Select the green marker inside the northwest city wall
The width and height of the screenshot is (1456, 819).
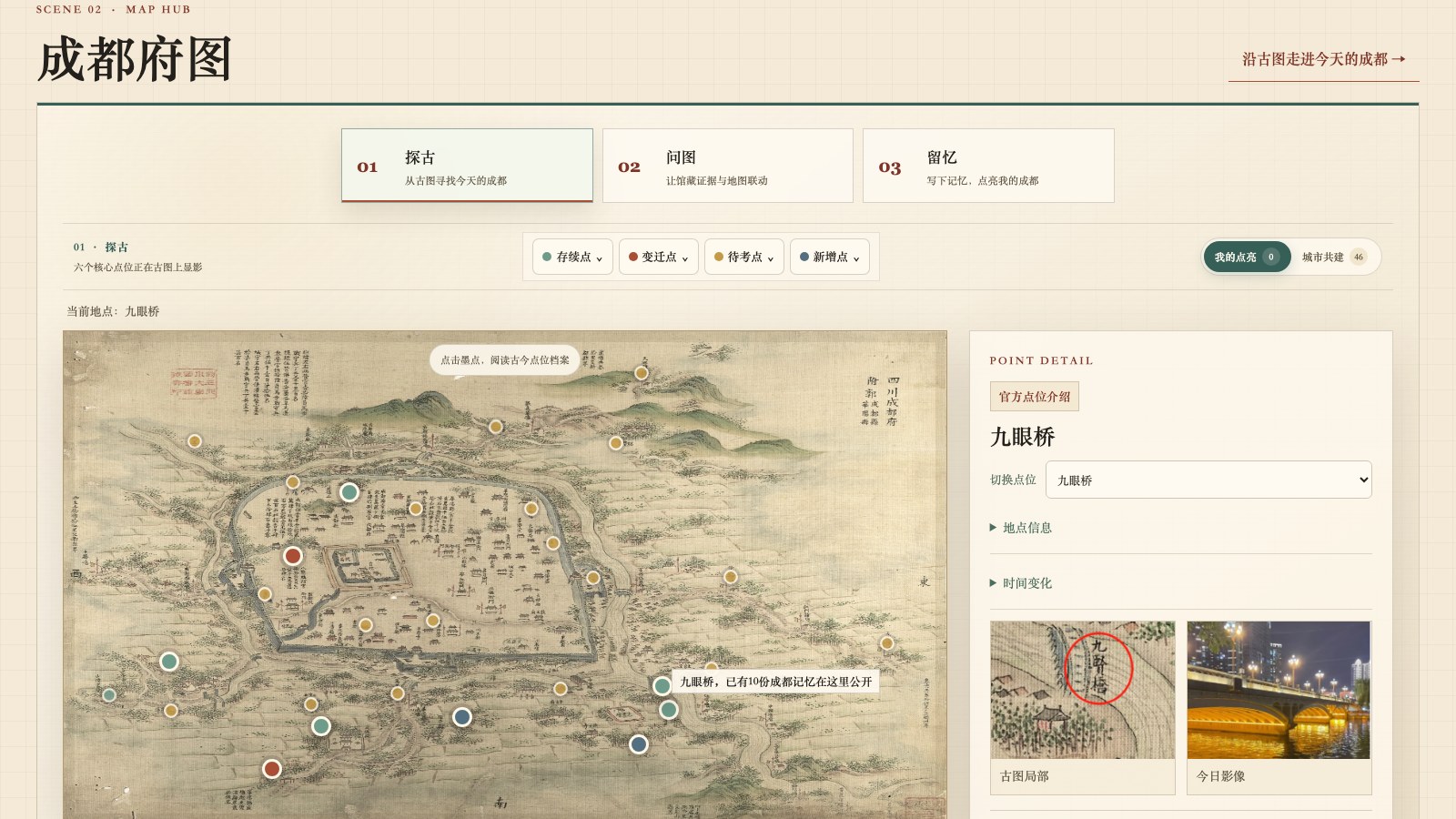349,492
